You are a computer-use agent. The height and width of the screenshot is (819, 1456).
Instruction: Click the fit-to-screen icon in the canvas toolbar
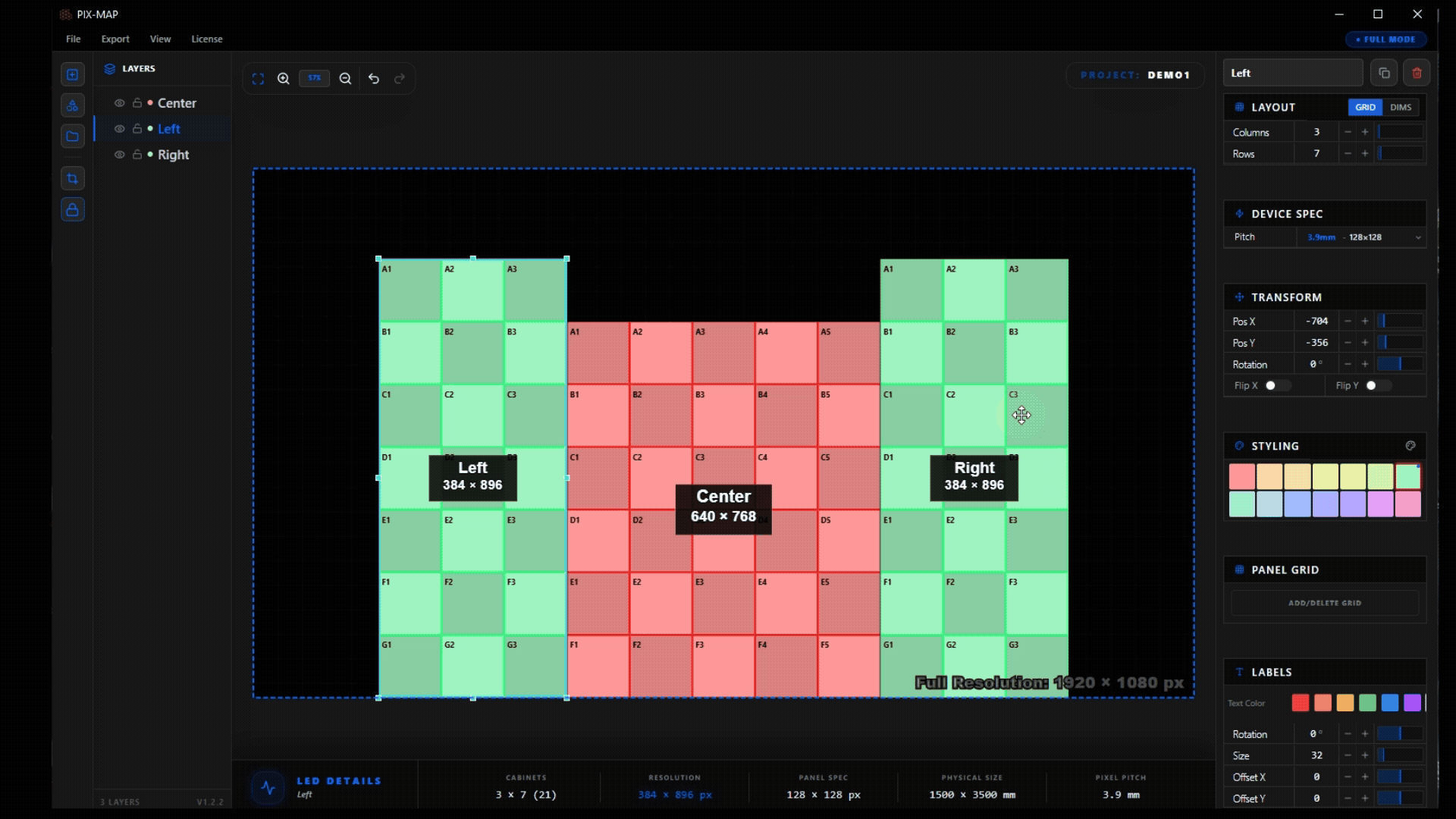(259, 78)
